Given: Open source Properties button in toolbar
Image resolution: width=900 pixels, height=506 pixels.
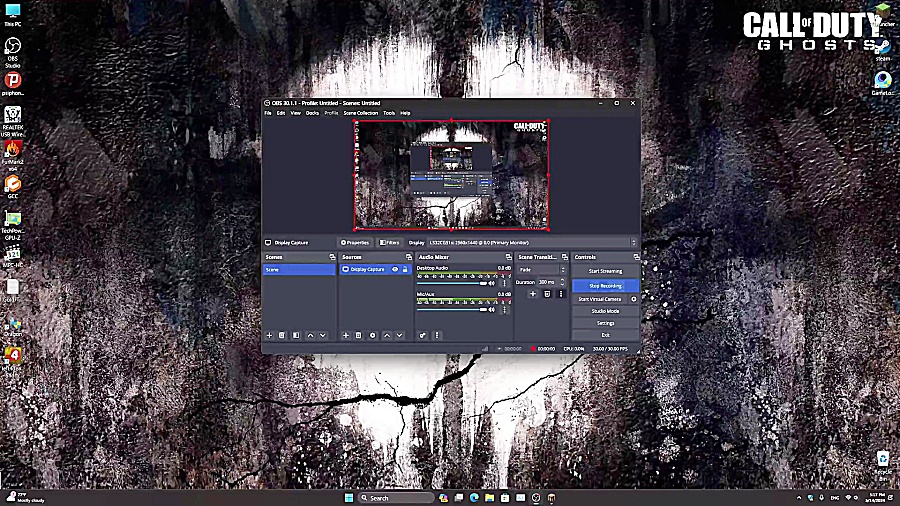Looking at the screenshot, I should coord(355,243).
